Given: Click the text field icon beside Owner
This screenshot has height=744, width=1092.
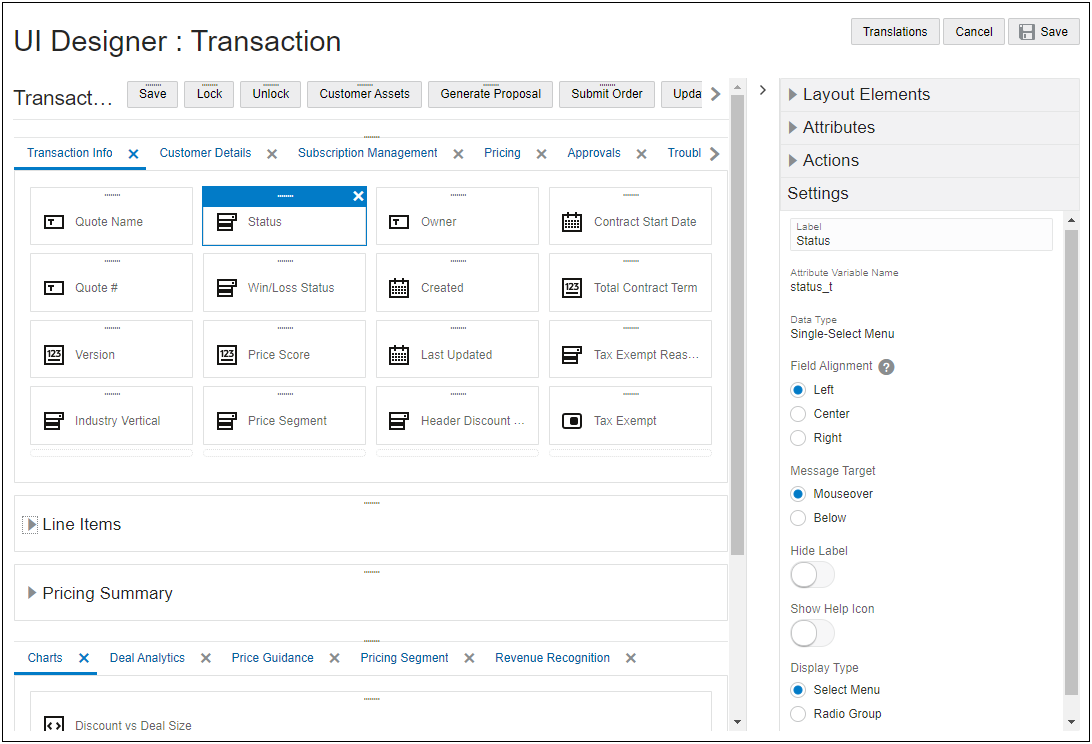Looking at the screenshot, I should (x=399, y=222).
